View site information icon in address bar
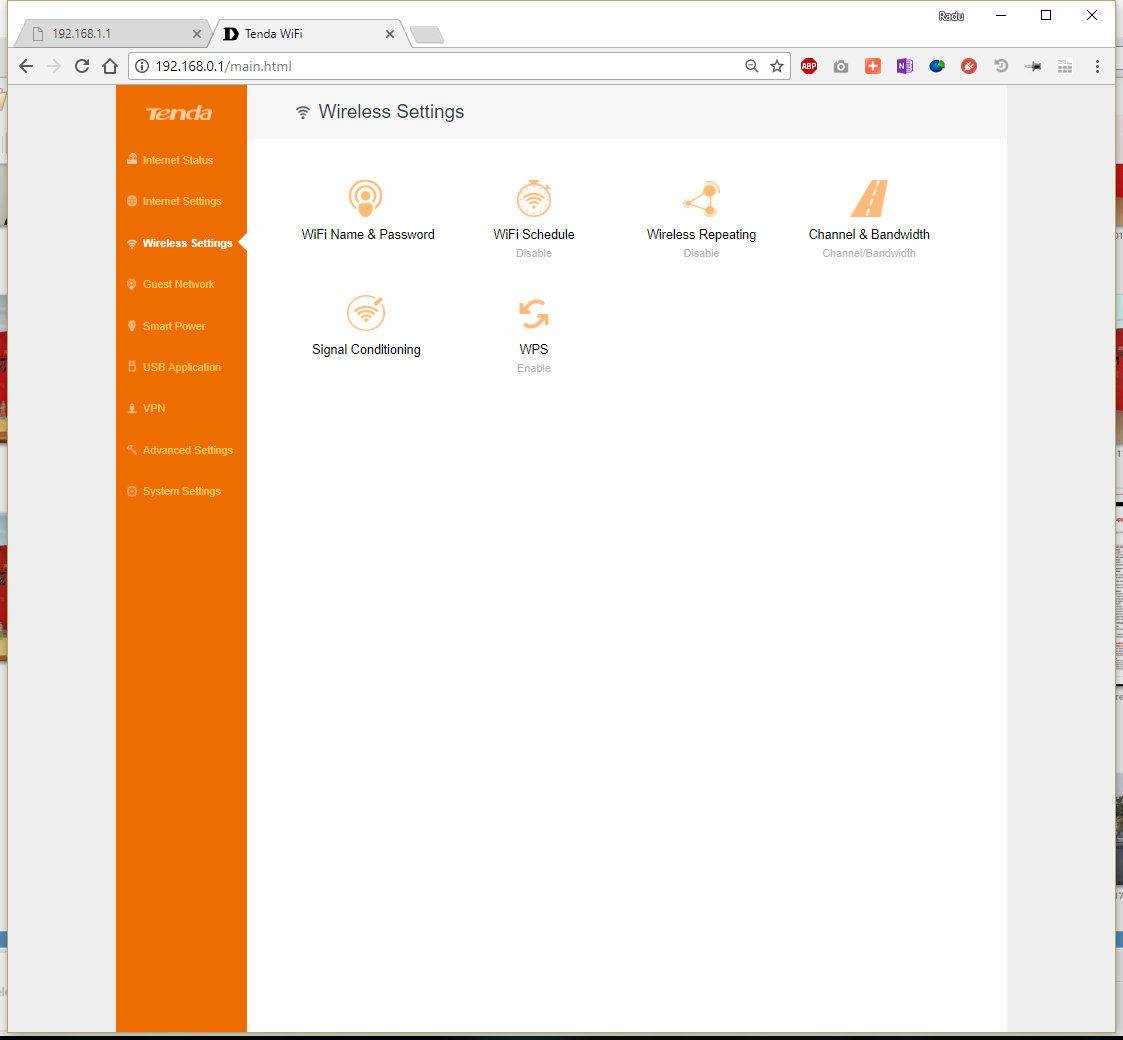The width and height of the screenshot is (1123, 1040). (x=142, y=66)
